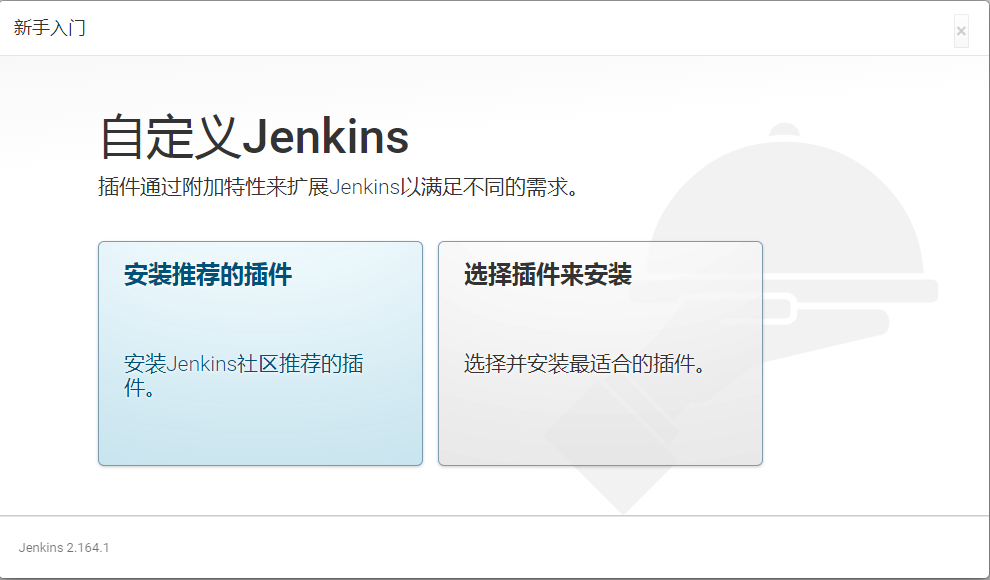
Task: Close the 新手入门 dialog with ×
Action: pos(961,31)
